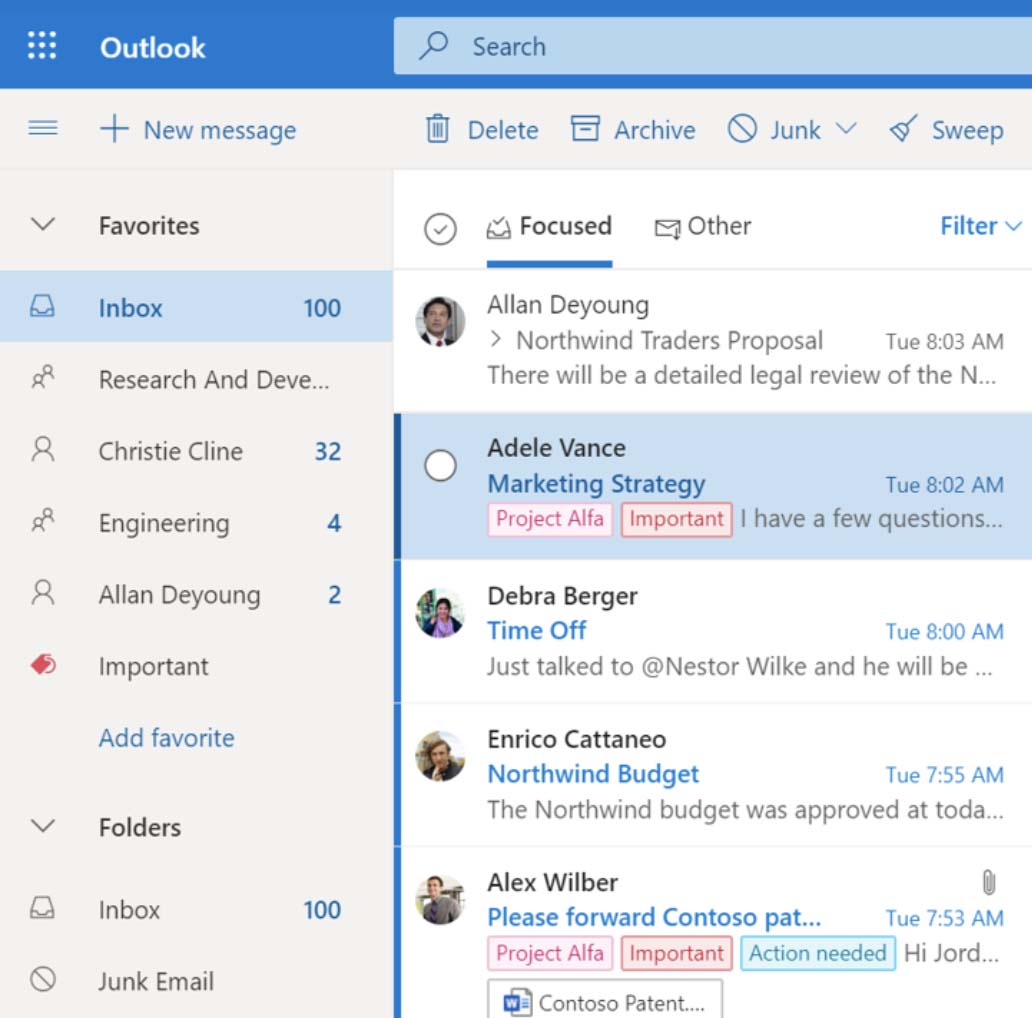Click the Other tab envelope icon

coord(667,228)
